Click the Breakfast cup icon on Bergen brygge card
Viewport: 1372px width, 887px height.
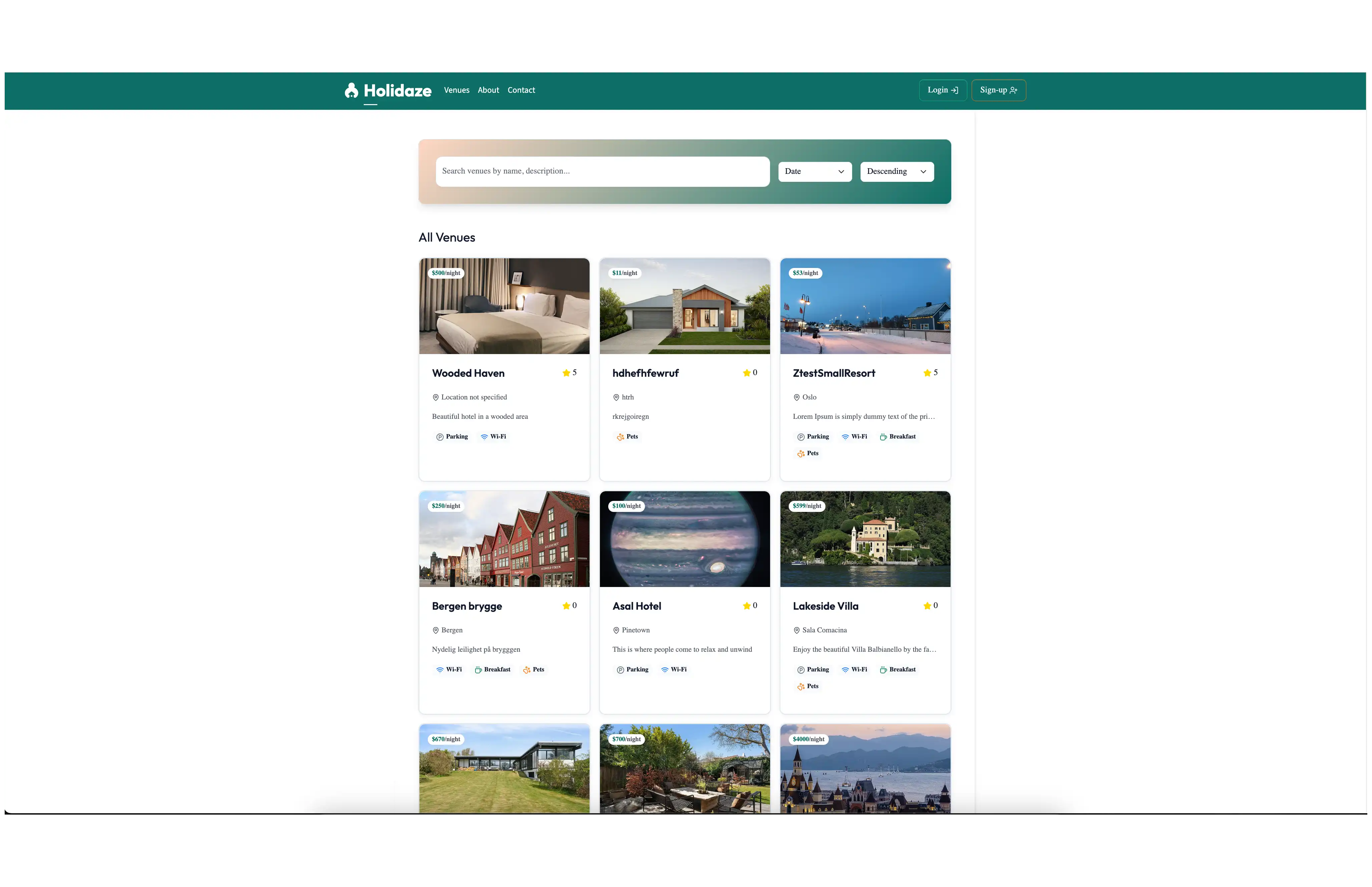(x=478, y=670)
